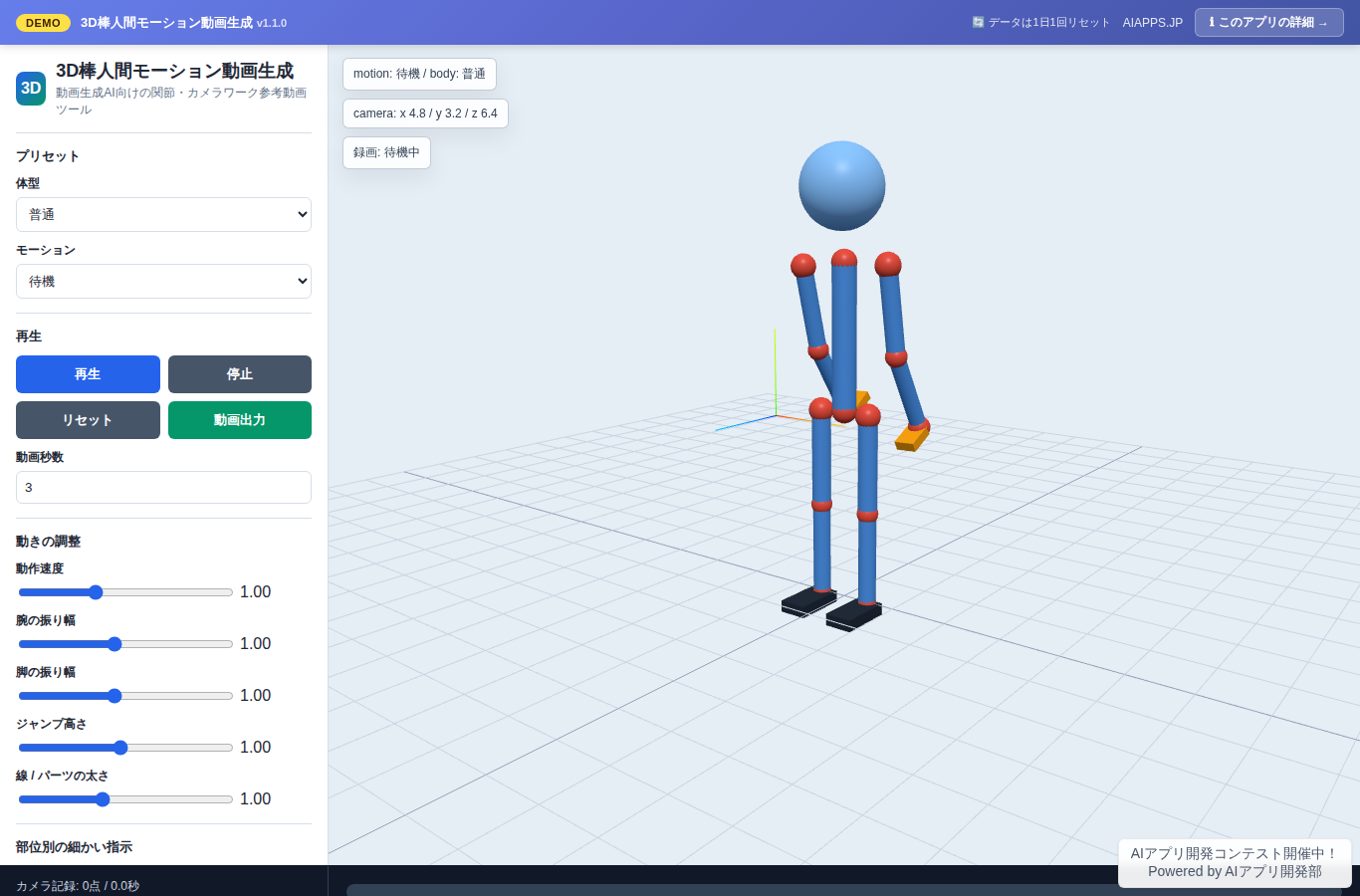This screenshot has width=1360, height=896.
Task: Click the 停止 stop button
Action: tap(240, 374)
